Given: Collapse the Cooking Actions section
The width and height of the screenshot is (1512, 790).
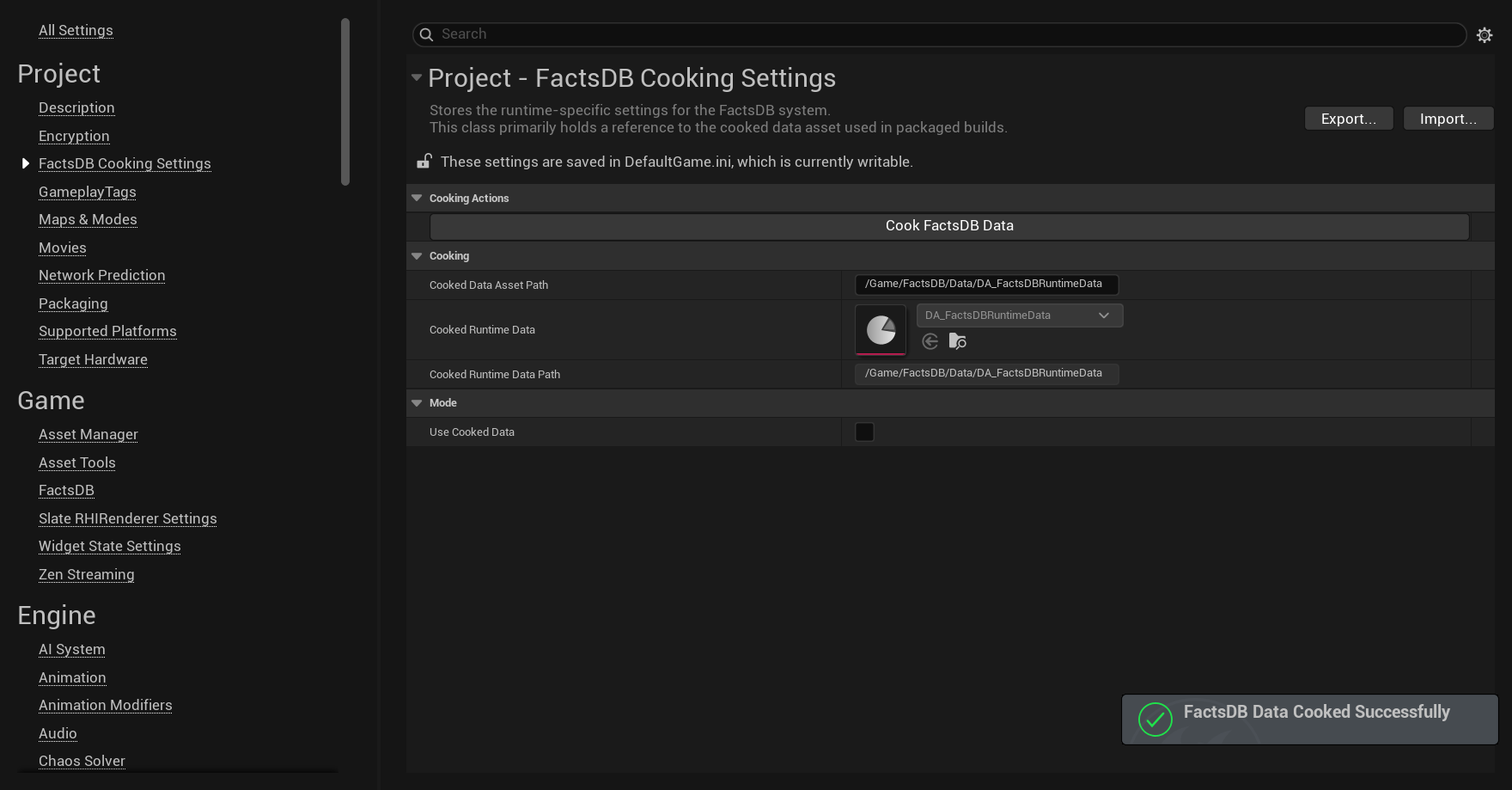Looking at the screenshot, I should click(417, 198).
